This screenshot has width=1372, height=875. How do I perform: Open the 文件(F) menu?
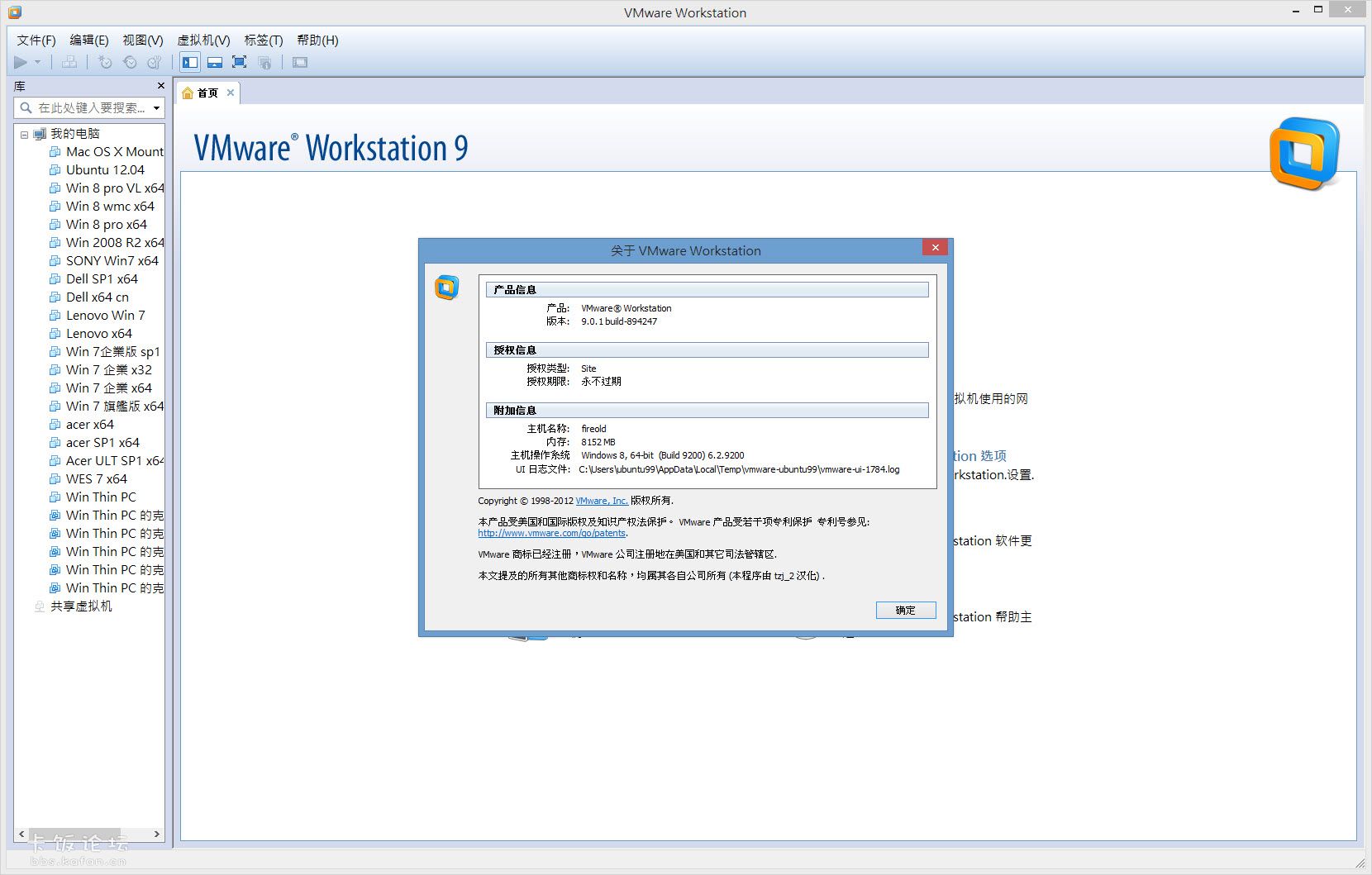click(36, 40)
